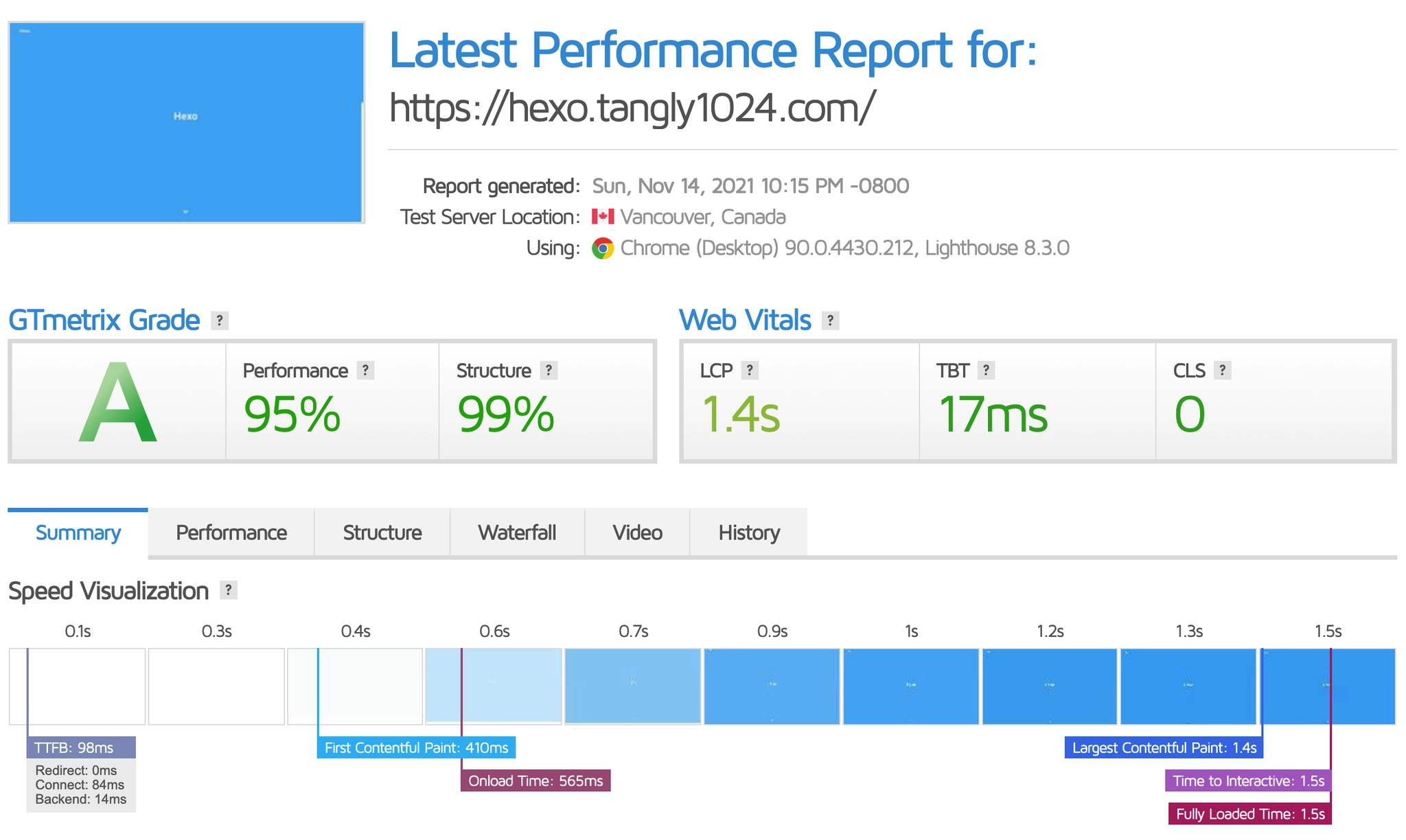The height and width of the screenshot is (840, 1406).
Task: Click the Performance score help icon
Action: pos(366,371)
